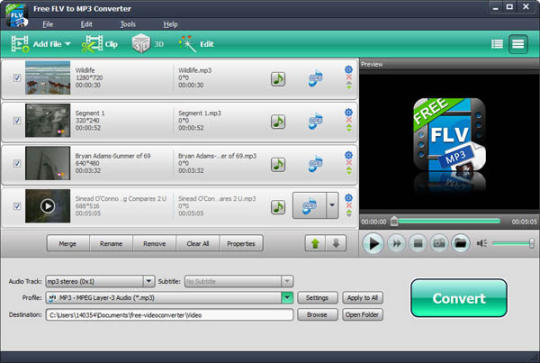Click audio note icon for Wildlife row
Viewport: 540px width, 363px height.
(278, 79)
